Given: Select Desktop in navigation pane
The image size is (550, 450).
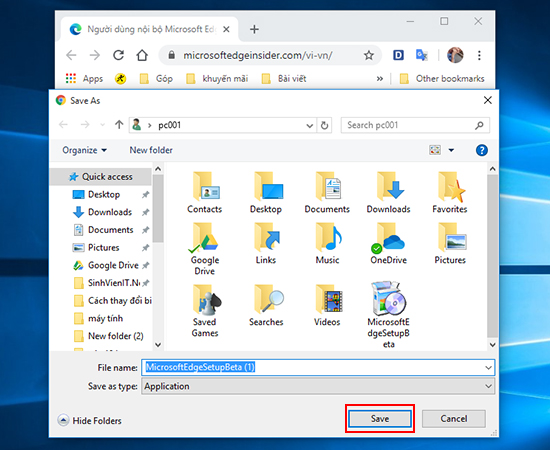Looking at the screenshot, I should click(x=104, y=194).
